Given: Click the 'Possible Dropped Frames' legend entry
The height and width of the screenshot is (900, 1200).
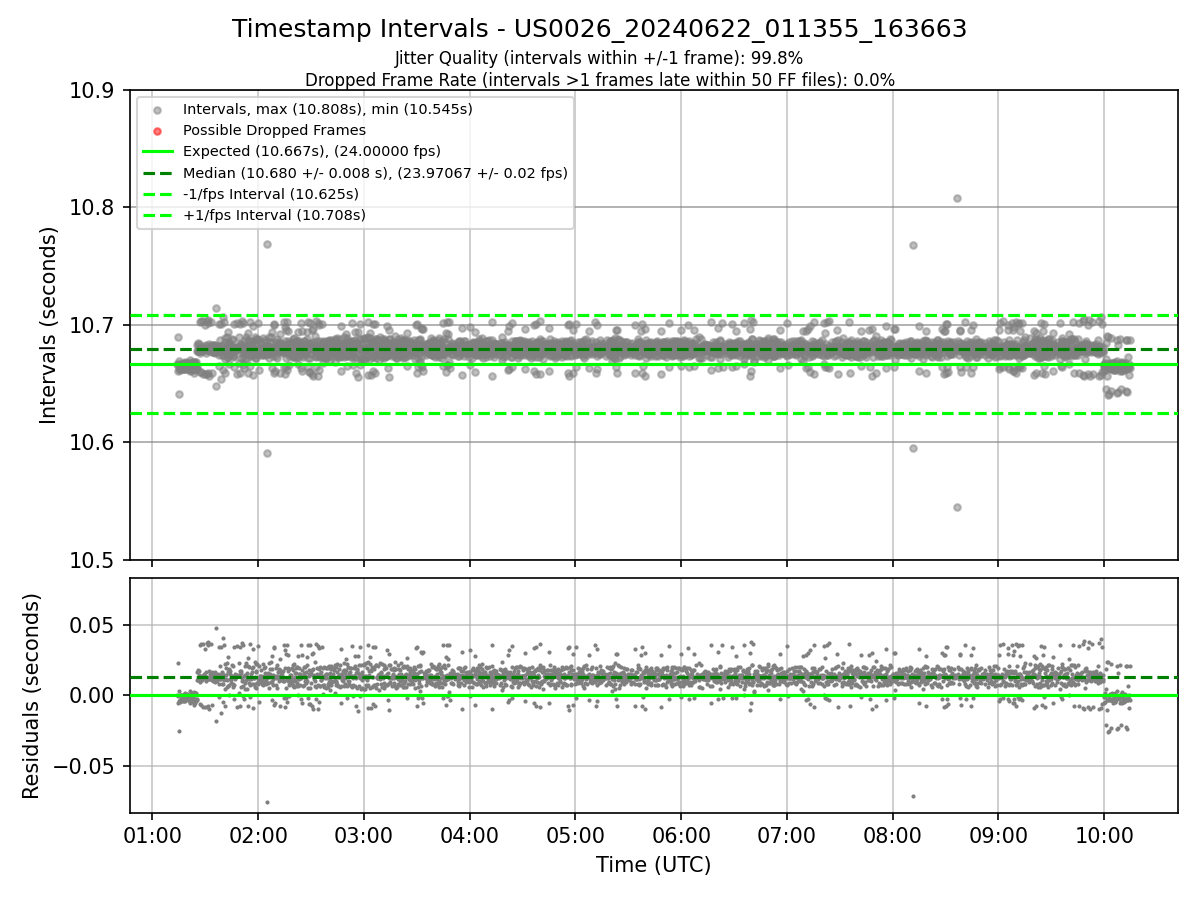Looking at the screenshot, I should tap(274, 130).
